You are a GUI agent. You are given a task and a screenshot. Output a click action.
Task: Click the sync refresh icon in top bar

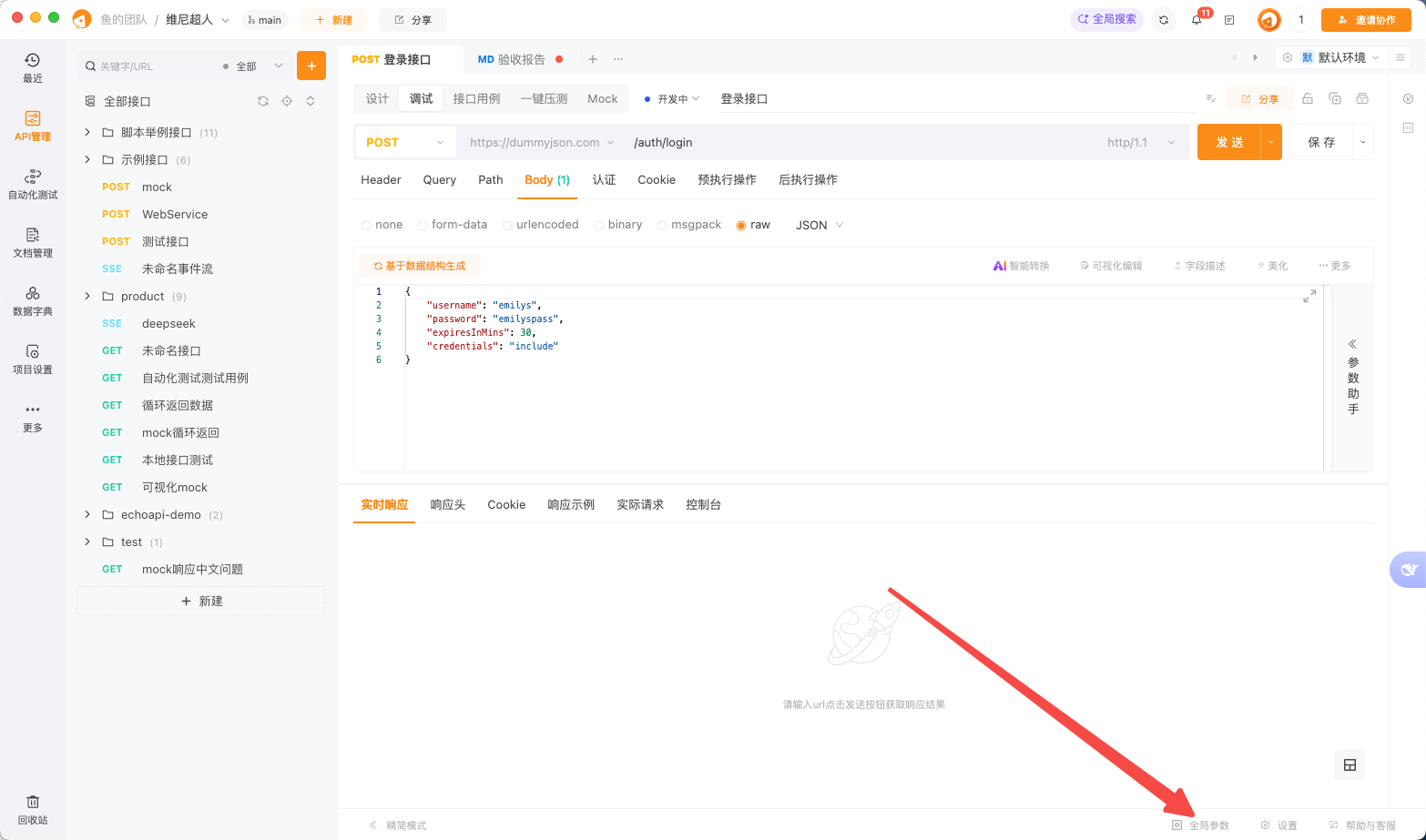pyautogui.click(x=1164, y=19)
